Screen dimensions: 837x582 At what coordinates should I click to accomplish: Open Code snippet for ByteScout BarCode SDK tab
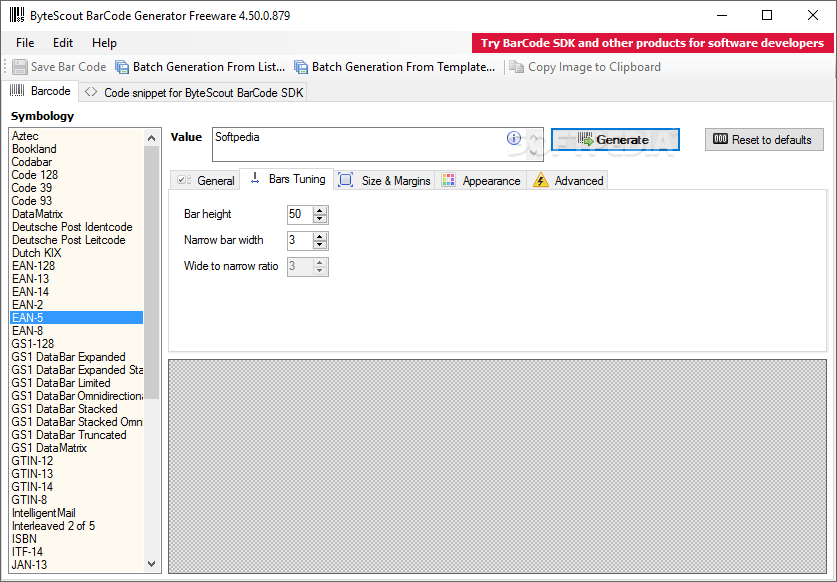[195, 92]
